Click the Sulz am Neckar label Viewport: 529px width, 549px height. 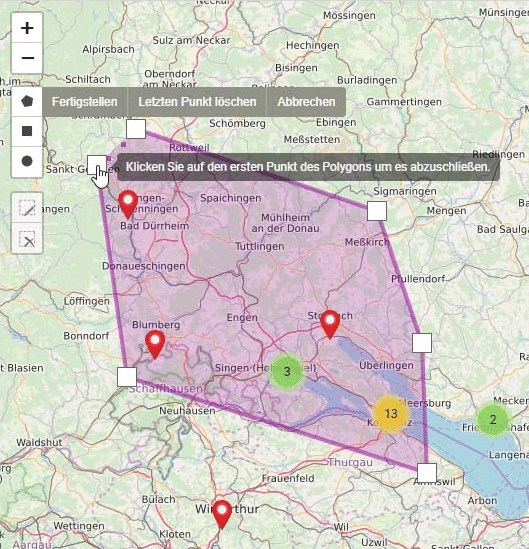click(x=192, y=41)
